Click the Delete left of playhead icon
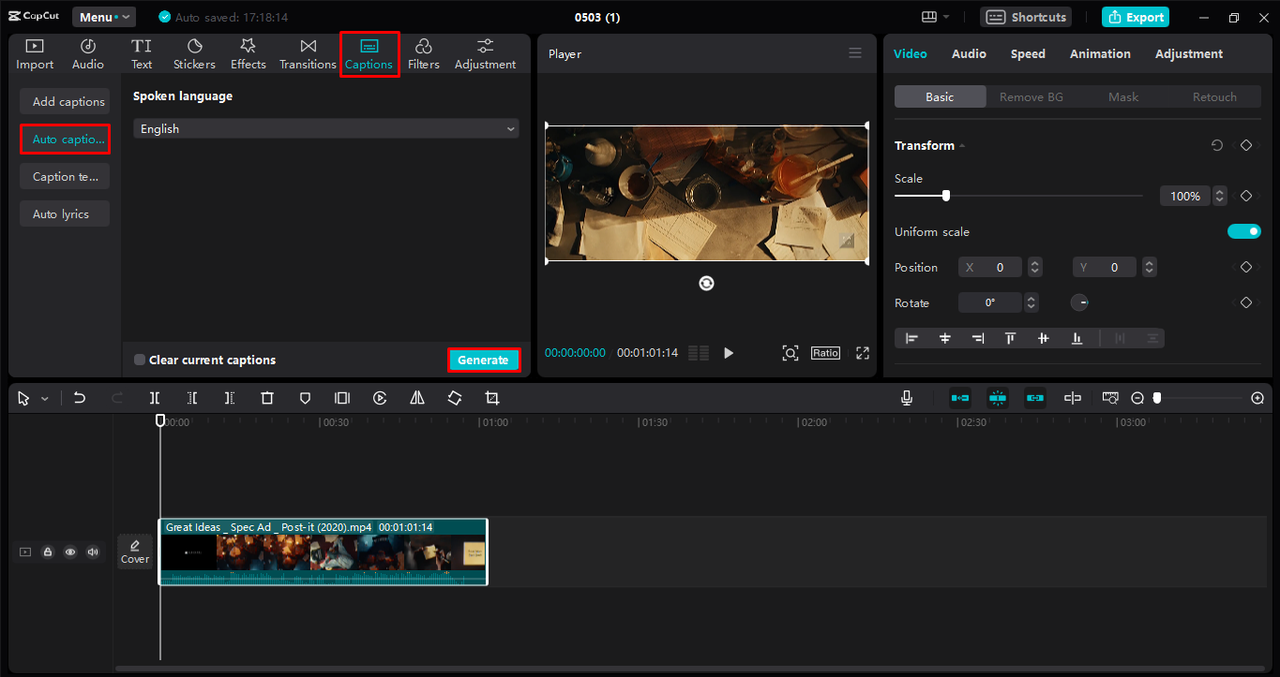1280x677 pixels. [192, 398]
